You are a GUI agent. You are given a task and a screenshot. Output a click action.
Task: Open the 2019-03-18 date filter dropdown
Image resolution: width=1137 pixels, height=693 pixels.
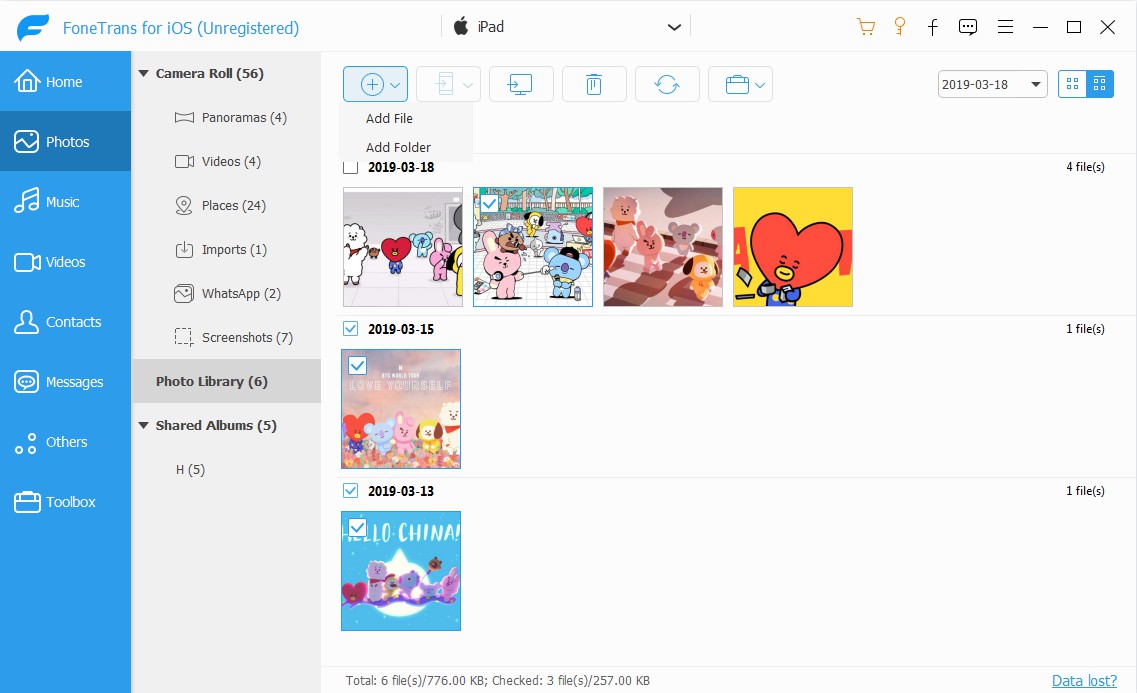pyautogui.click(x=992, y=84)
